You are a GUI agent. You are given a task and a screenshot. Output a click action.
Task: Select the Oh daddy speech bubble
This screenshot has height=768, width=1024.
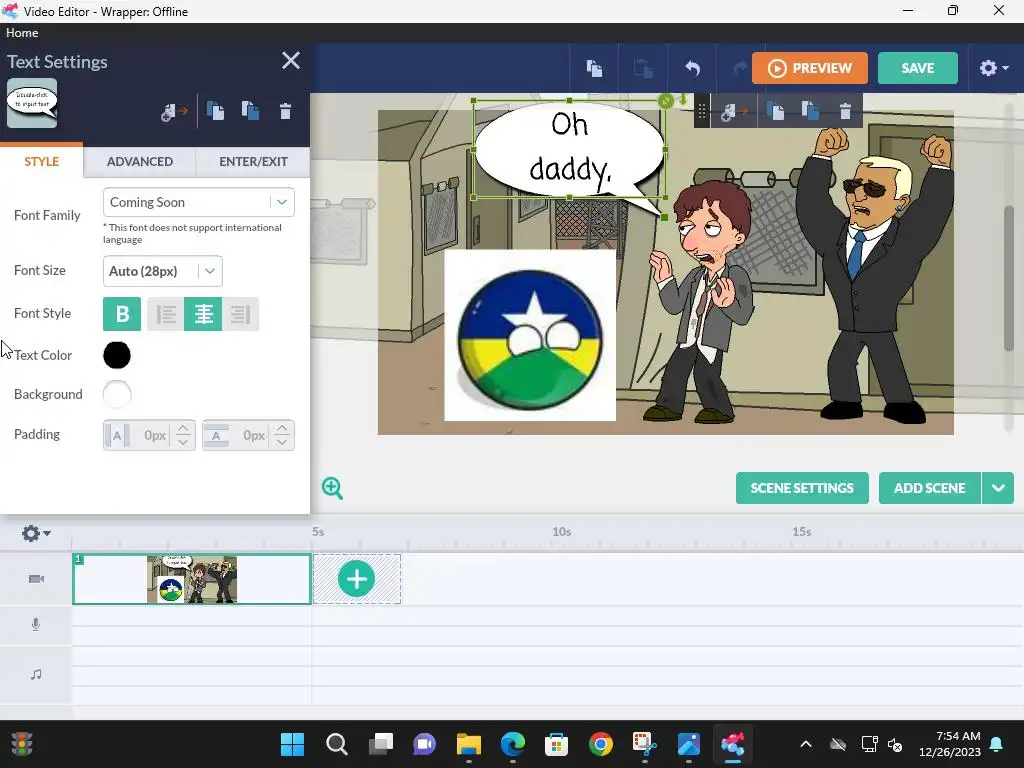[x=569, y=149]
